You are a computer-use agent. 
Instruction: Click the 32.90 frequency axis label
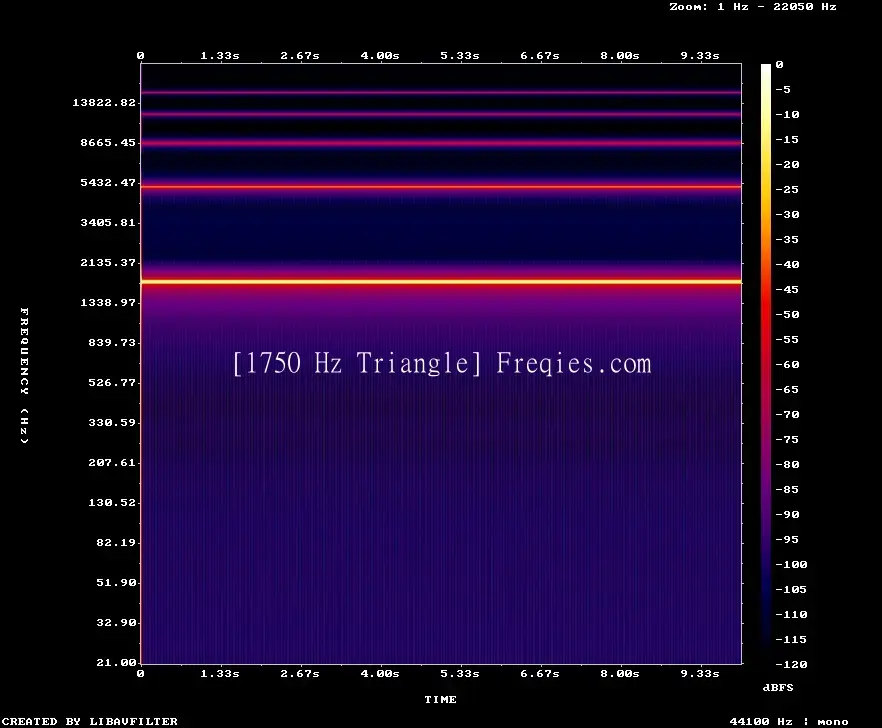point(116,622)
